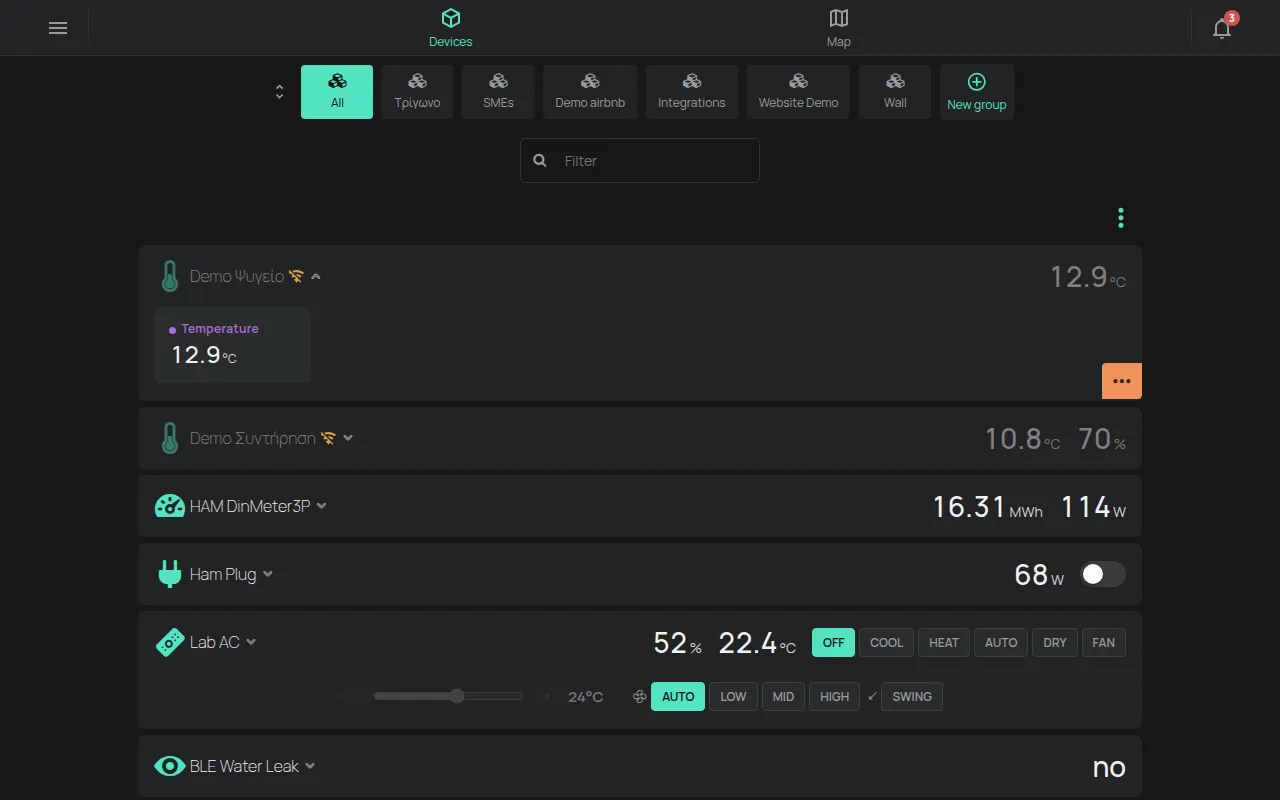Image resolution: width=1280 pixels, height=800 pixels.
Task: Click the Filter search field
Action: (640, 160)
